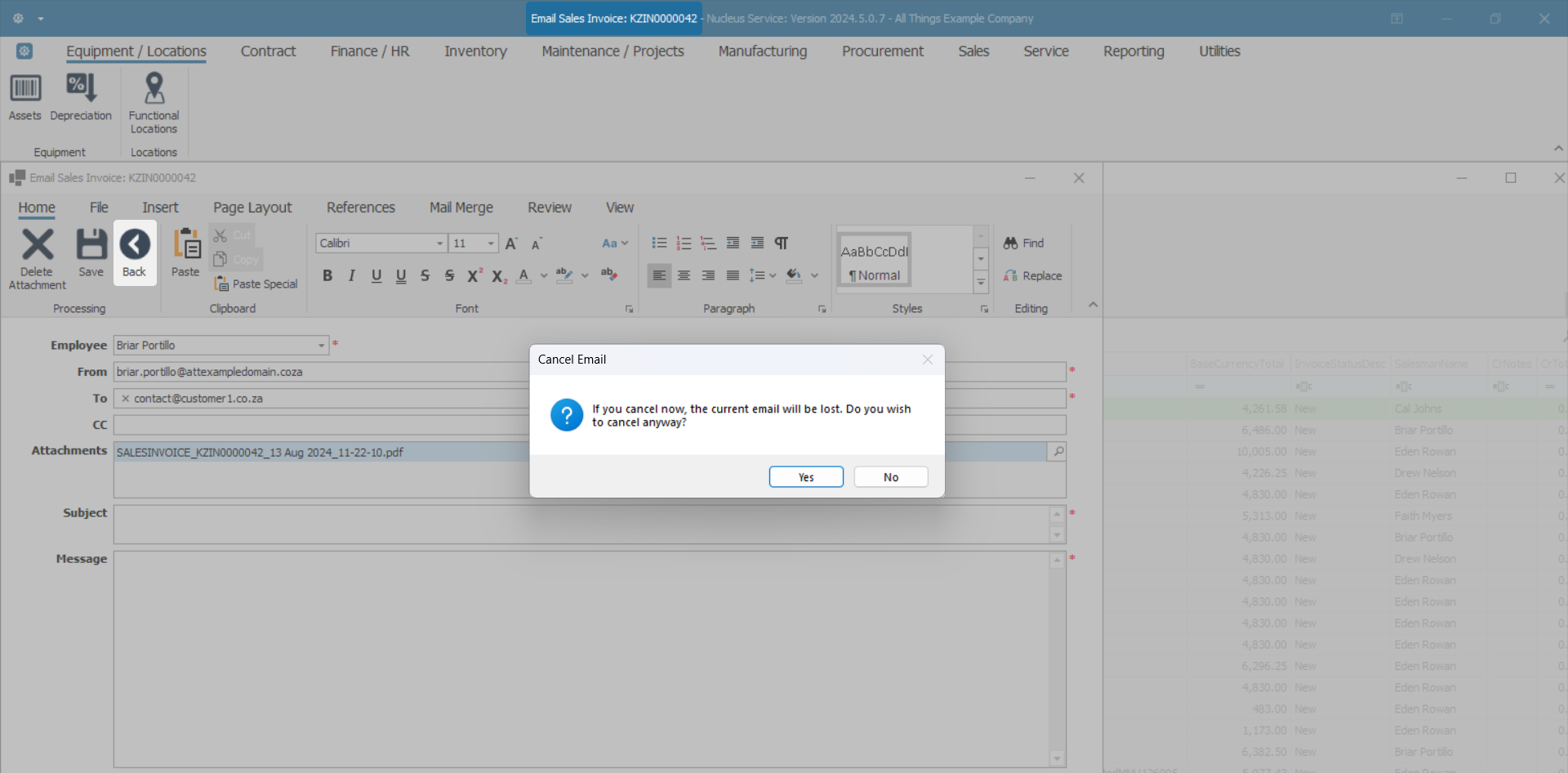Choose No in the Cancel Email dialog
This screenshot has width=1568, height=773.
coord(891,477)
